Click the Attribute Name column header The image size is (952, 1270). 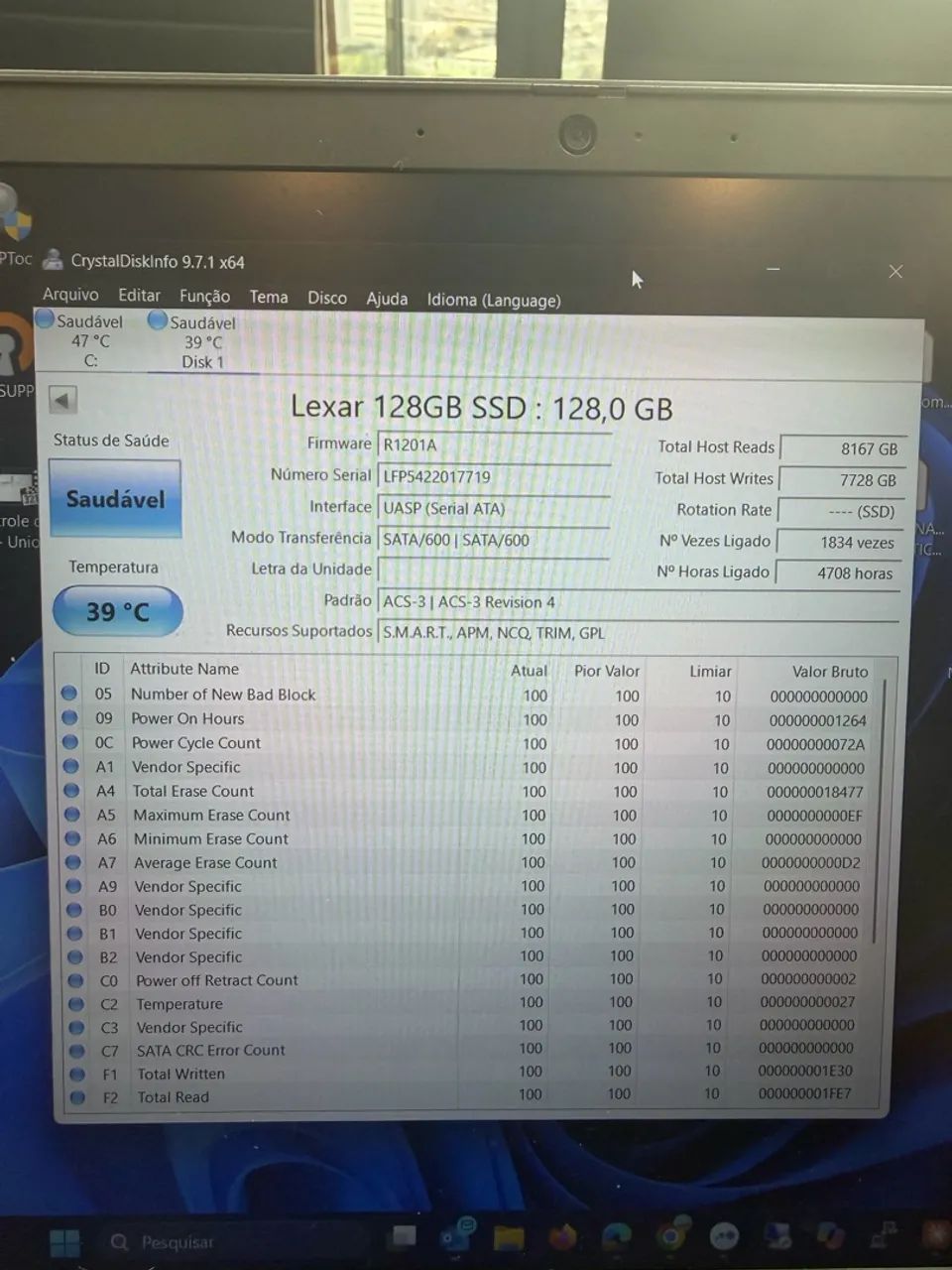tap(184, 669)
